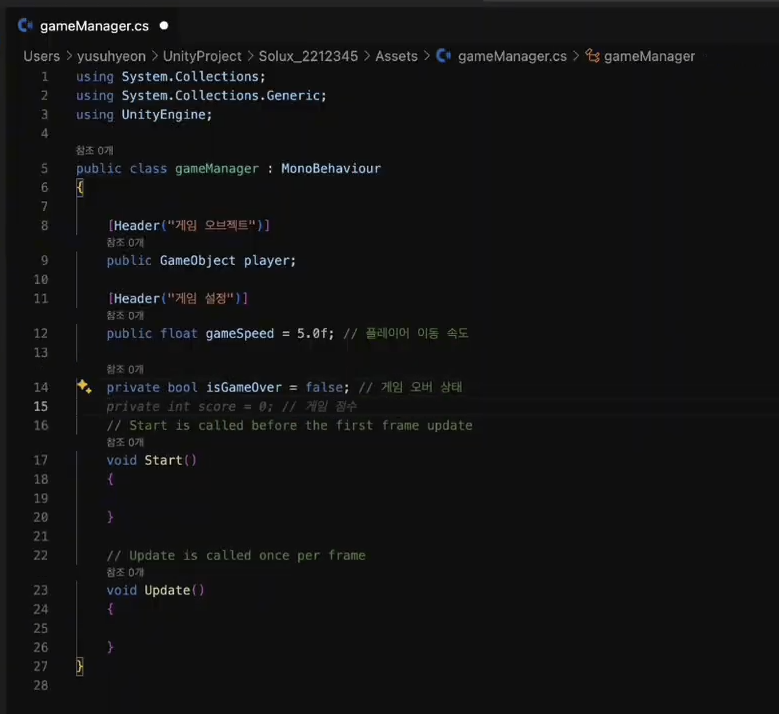This screenshot has height=714, width=779.
Task: Click 'Update' method name on line 23
Action: pyautogui.click(x=167, y=590)
